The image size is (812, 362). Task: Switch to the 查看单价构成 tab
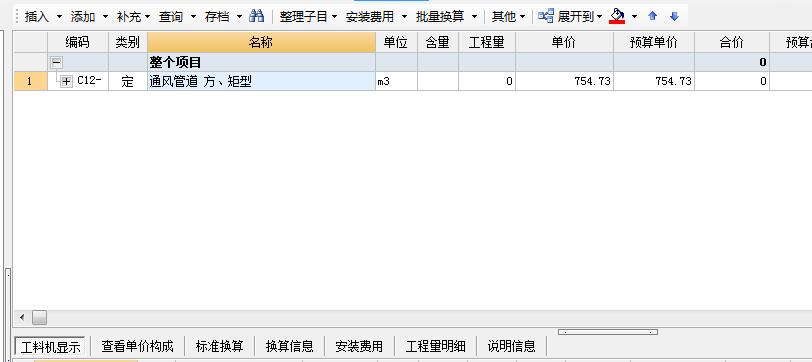137,346
